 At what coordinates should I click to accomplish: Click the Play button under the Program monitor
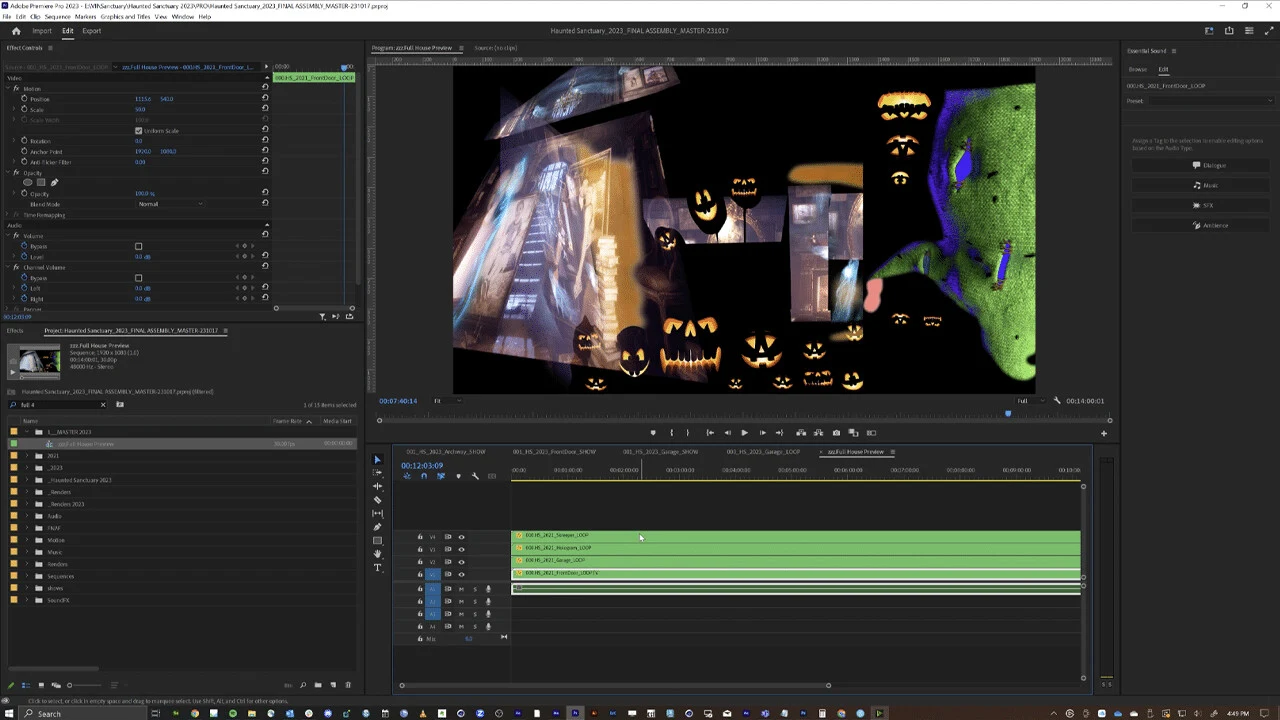pyautogui.click(x=745, y=433)
